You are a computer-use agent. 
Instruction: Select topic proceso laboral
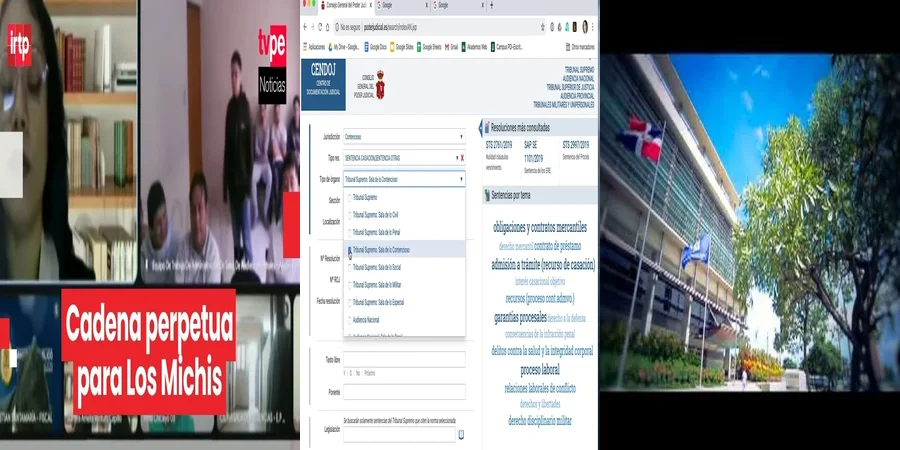click(540, 370)
